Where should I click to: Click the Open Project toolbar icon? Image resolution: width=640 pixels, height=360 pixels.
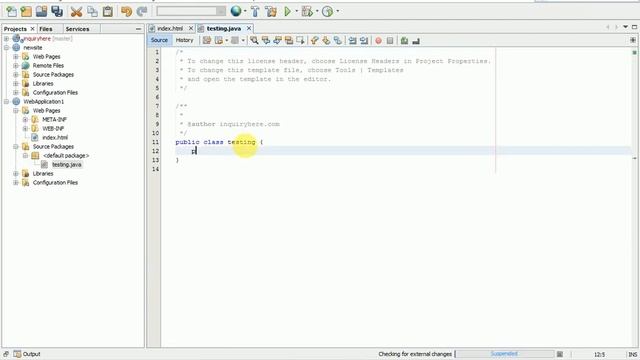41,11
